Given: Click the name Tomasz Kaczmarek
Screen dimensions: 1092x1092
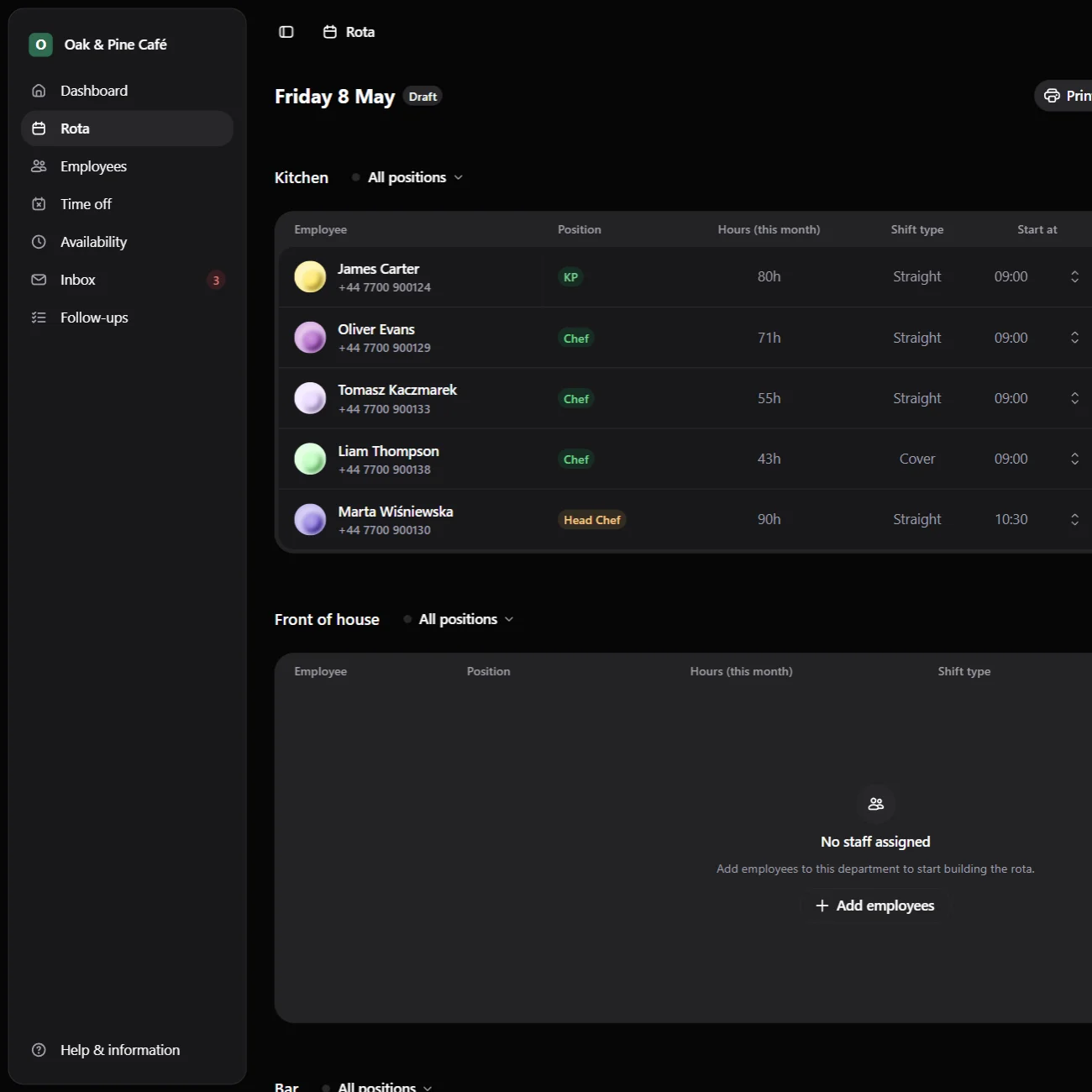Looking at the screenshot, I should (x=397, y=390).
